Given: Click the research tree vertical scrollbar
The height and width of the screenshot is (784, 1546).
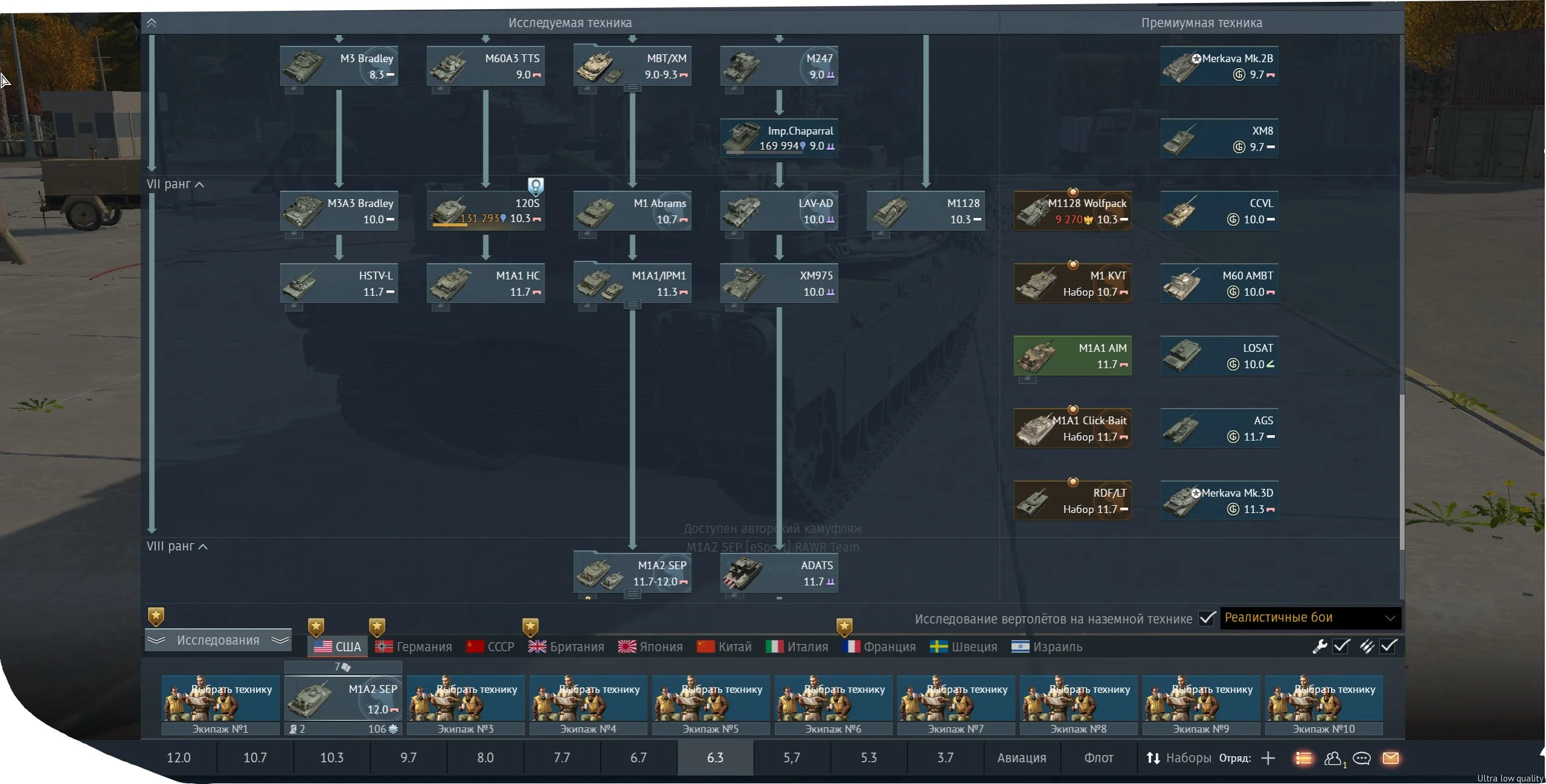Looking at the screenshot, I should point(1401,471).
